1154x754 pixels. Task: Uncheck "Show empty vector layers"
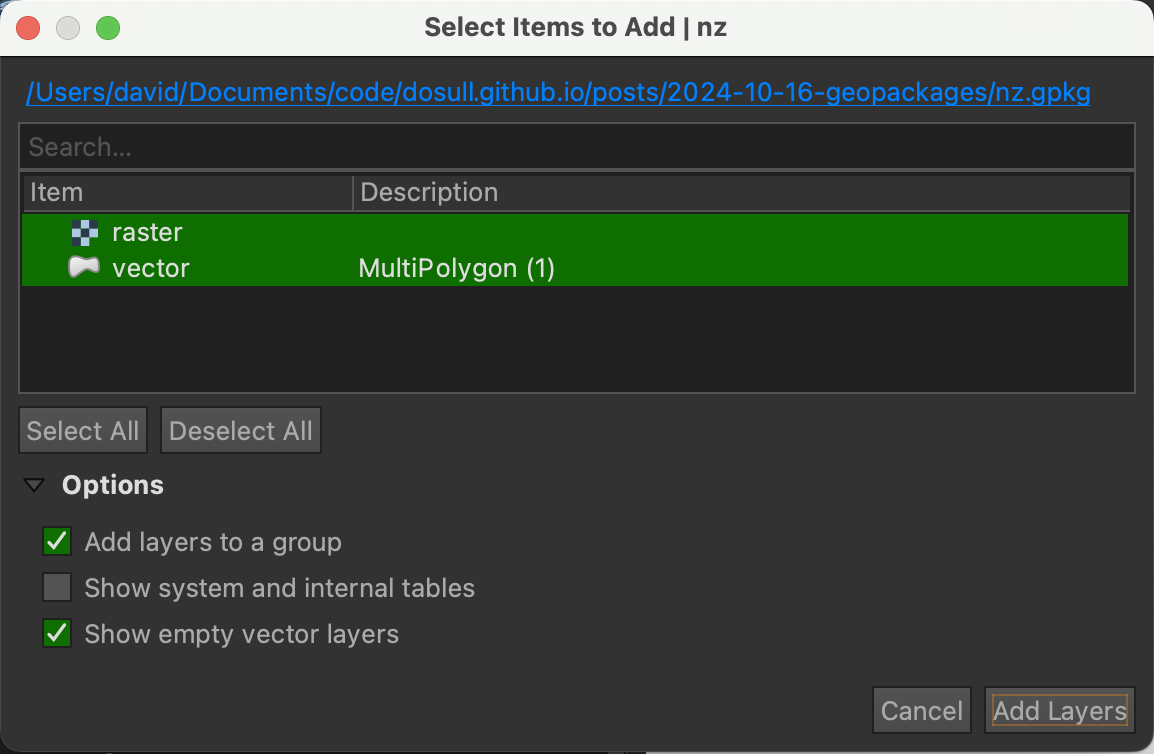[57, 634]
